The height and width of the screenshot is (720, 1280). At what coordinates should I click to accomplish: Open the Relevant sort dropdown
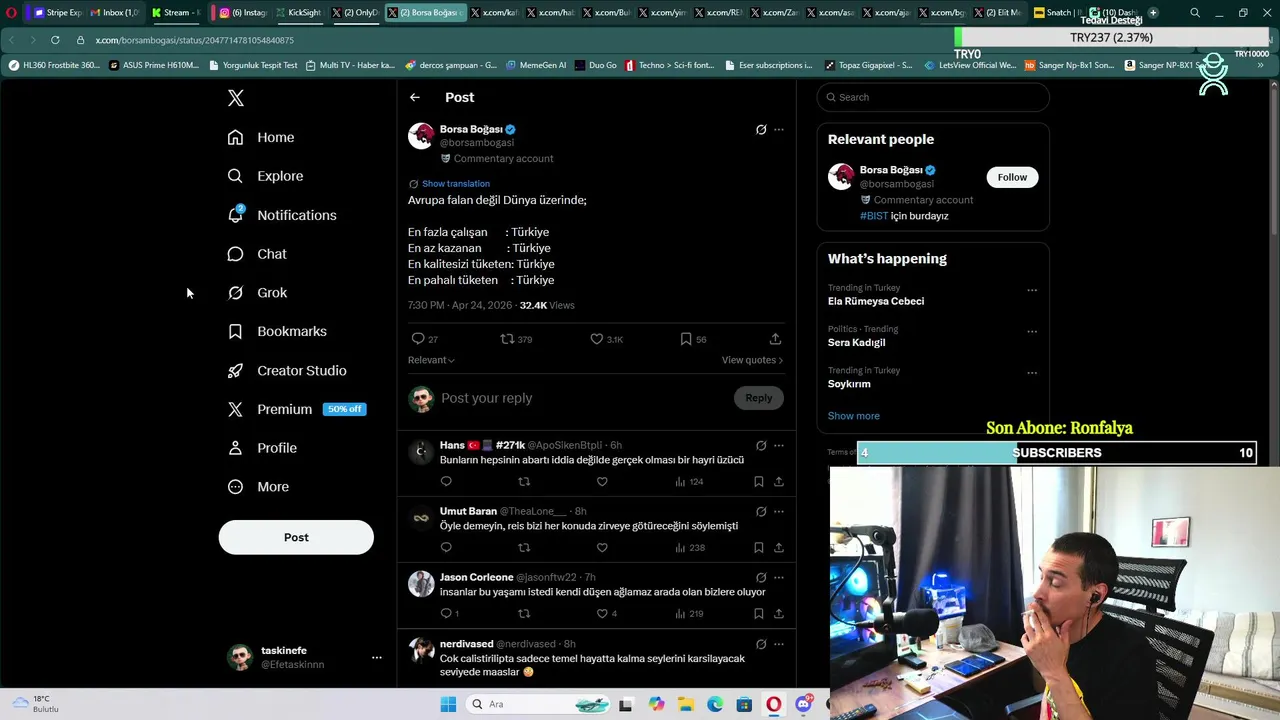431,360
